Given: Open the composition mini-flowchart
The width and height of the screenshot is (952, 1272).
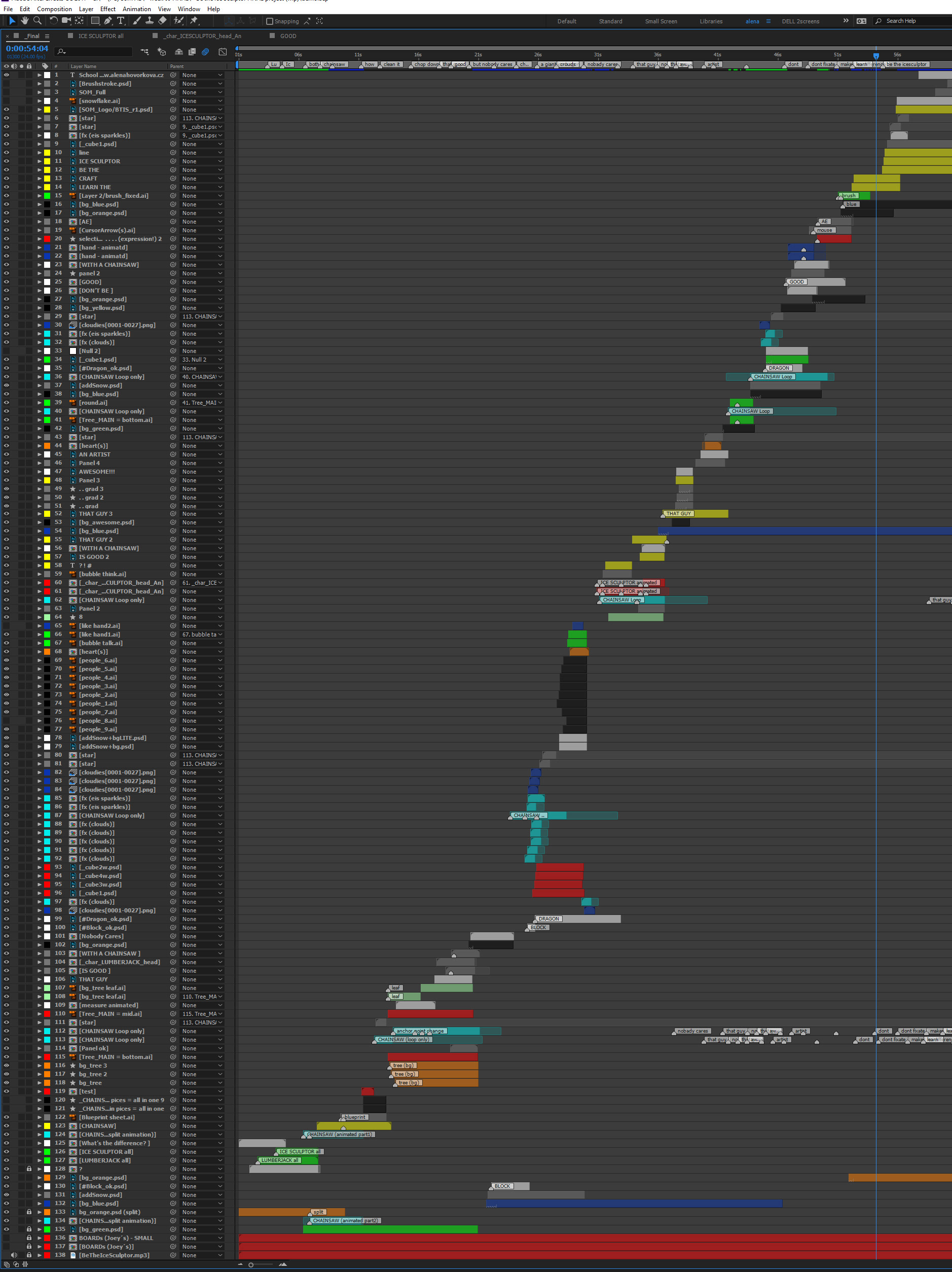Looking at the screenshot, I should pyautogui.click(x=144, y=52).
